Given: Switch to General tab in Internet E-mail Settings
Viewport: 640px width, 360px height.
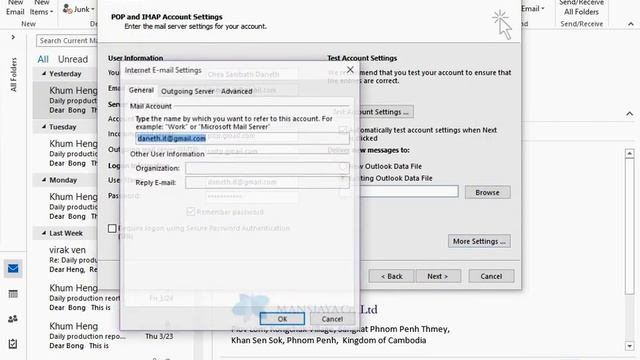Looking at the screenshot, I should pyautogui.click(x=141, y=90).
